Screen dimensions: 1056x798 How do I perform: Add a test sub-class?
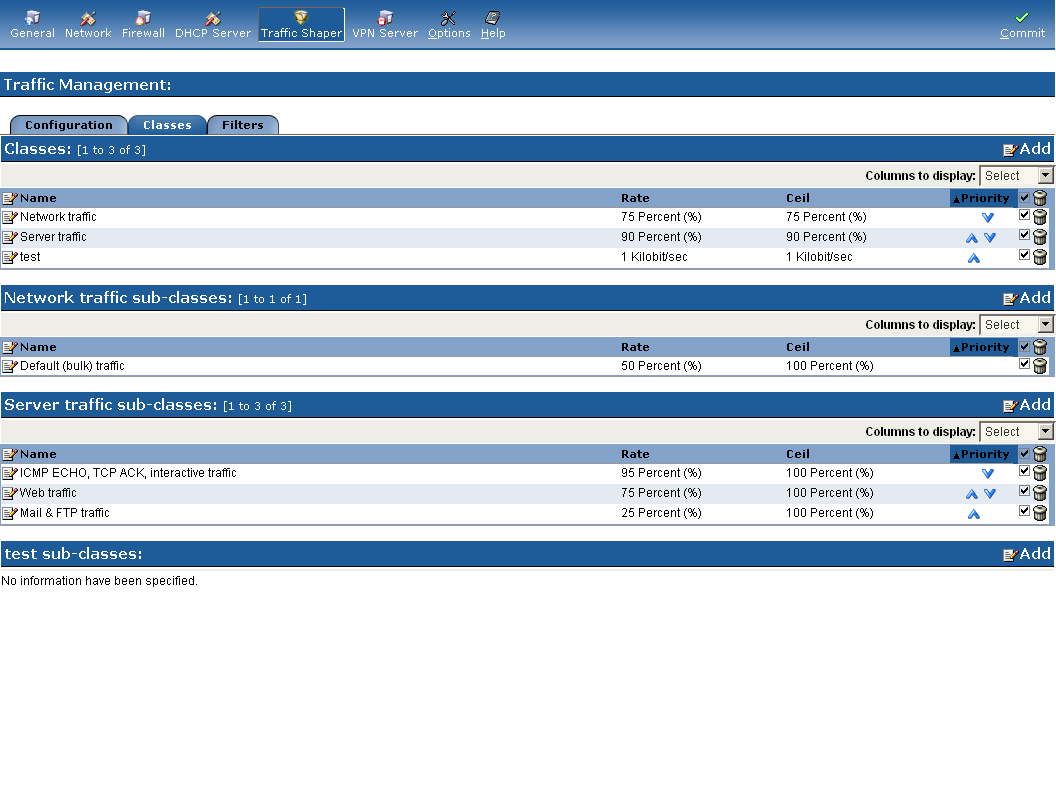pyautogui.click(x=1027, y=554)
